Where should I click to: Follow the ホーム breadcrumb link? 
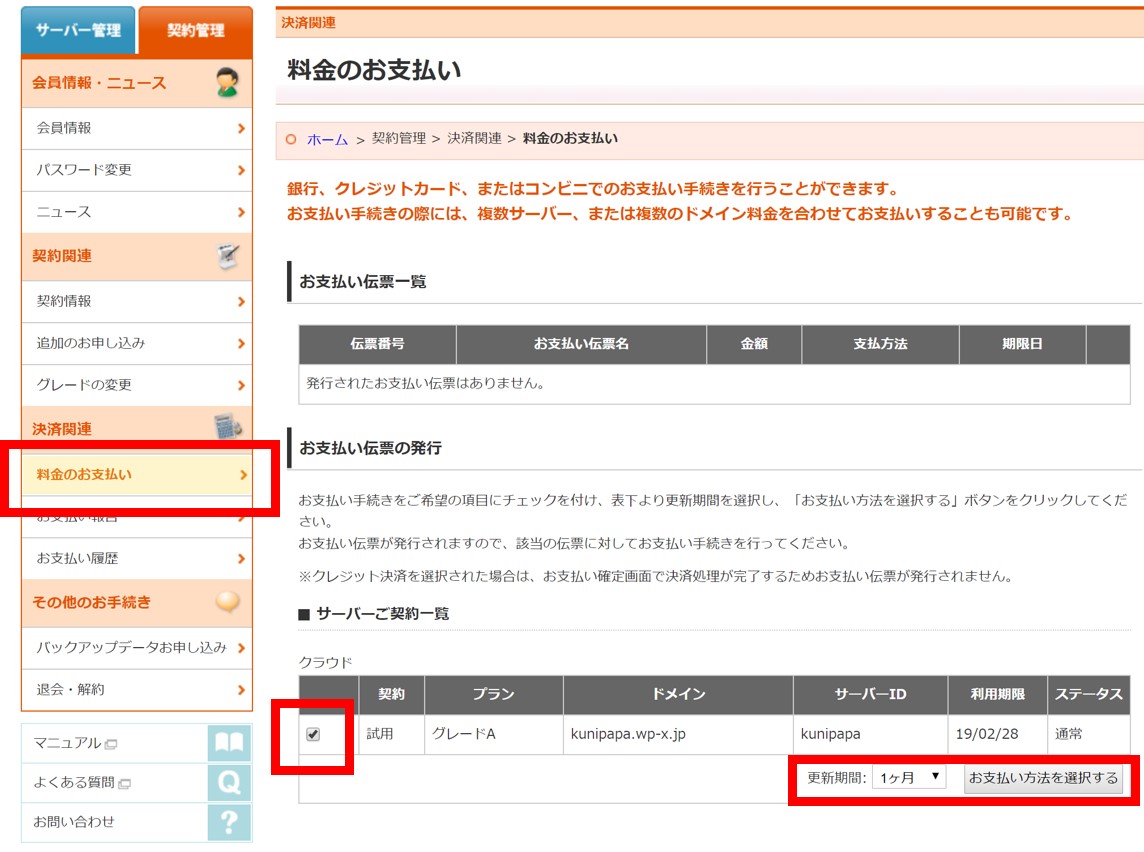pos(327,139)
